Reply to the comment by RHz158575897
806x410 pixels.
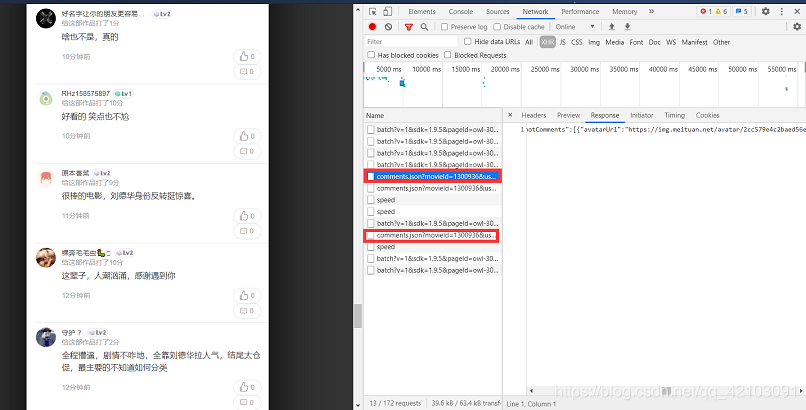tap(247, 151)
